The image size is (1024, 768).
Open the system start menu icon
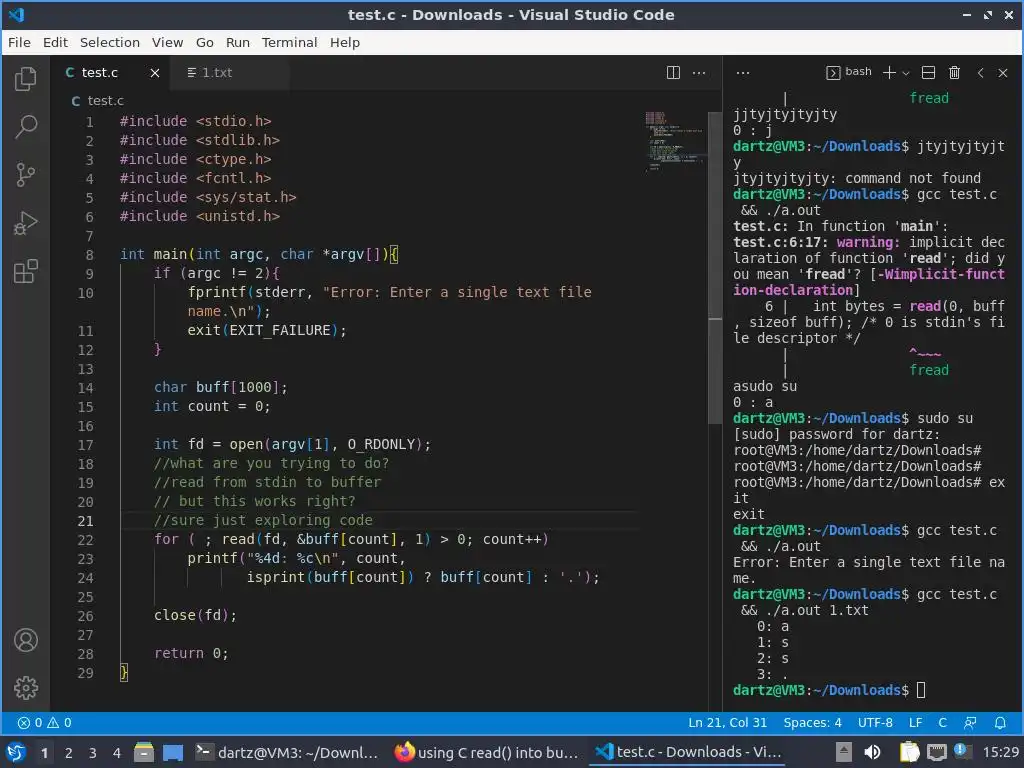tap(16, 752)
